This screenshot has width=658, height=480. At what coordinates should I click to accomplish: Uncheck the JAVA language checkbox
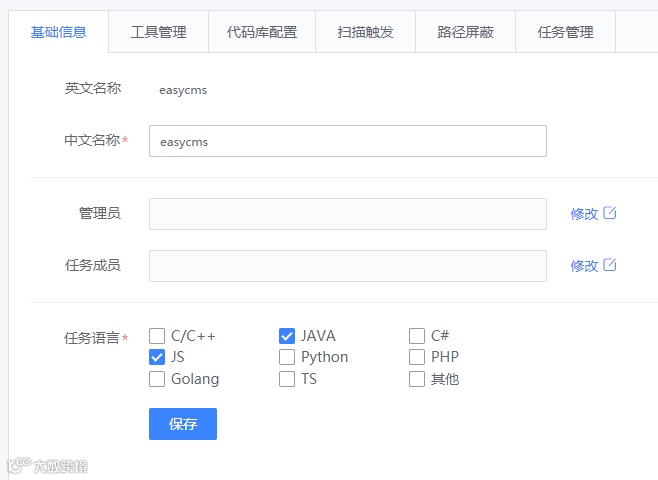coord(287,336)
